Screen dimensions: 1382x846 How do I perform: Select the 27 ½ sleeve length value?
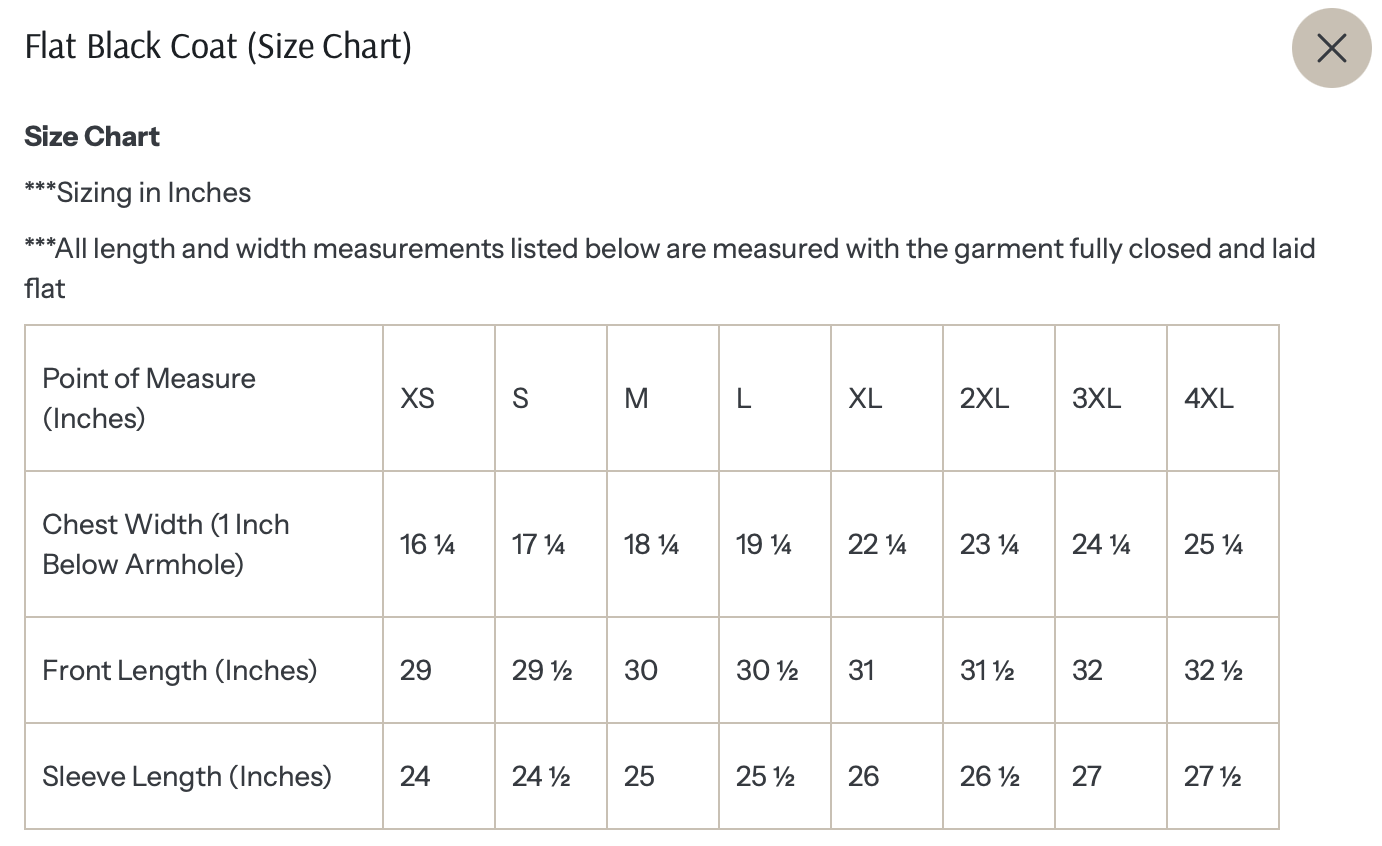coord(1212,776)
